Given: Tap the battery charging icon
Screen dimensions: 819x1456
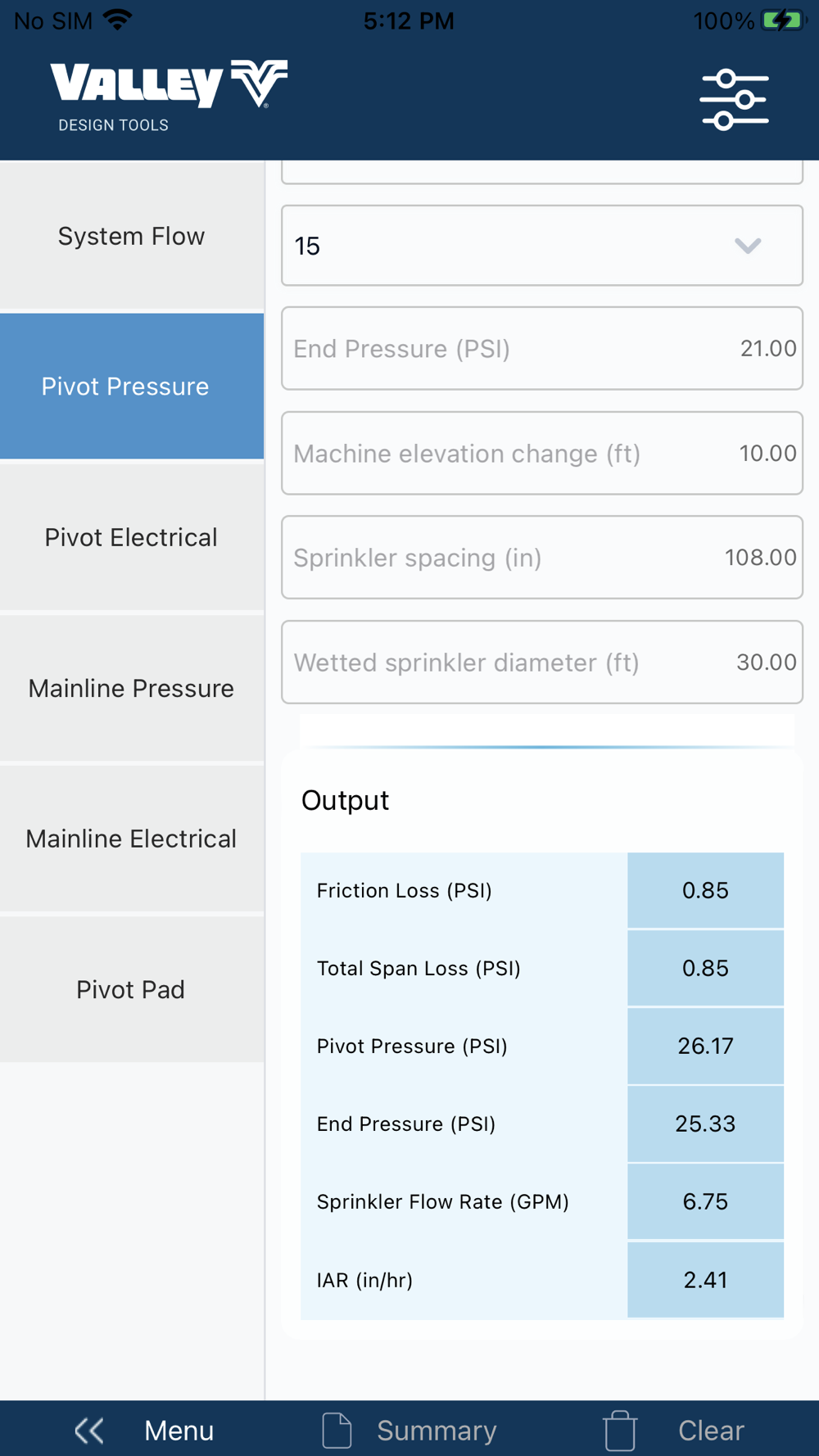Looking at the screenshot, I should [783, 20].
